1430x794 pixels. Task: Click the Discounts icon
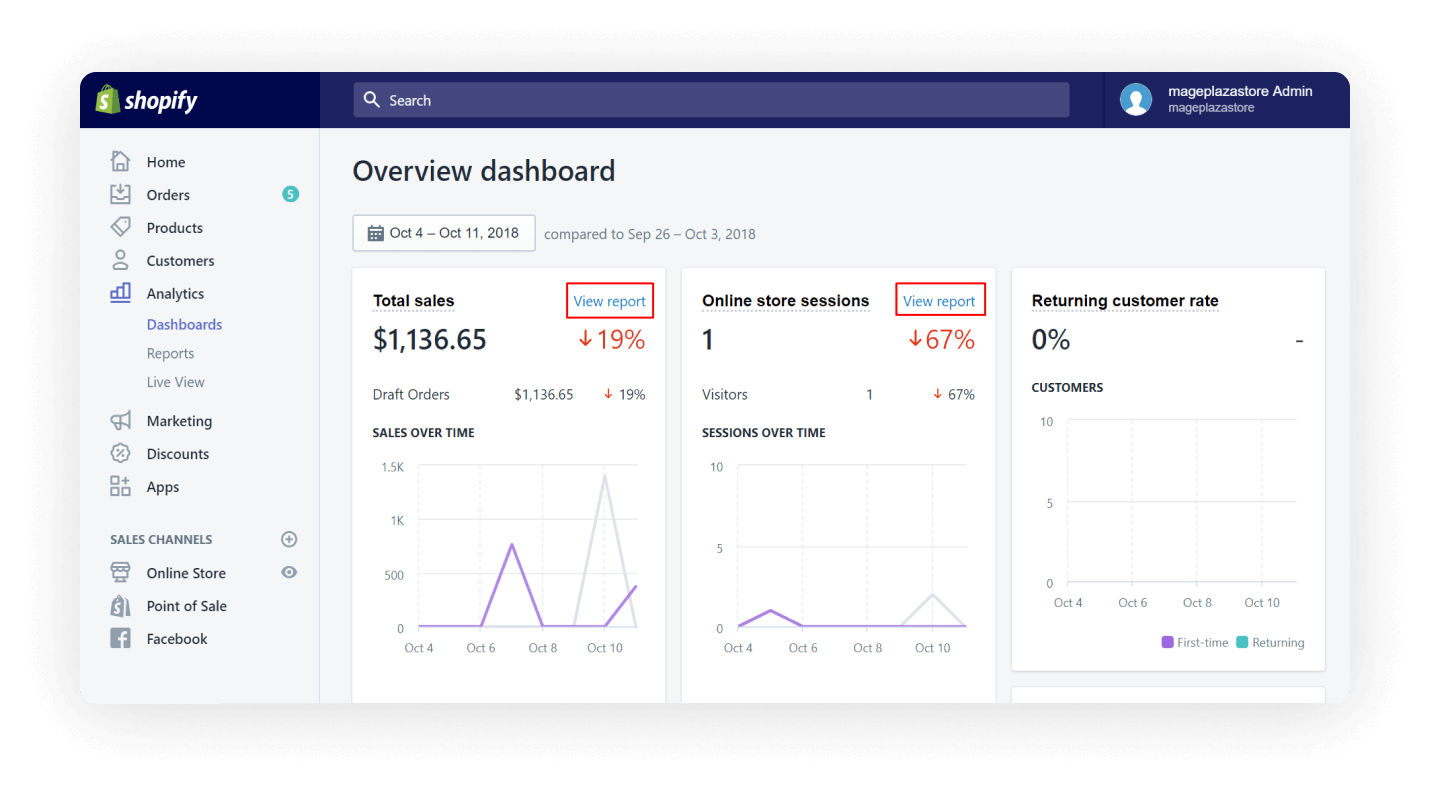pos(119,453)
